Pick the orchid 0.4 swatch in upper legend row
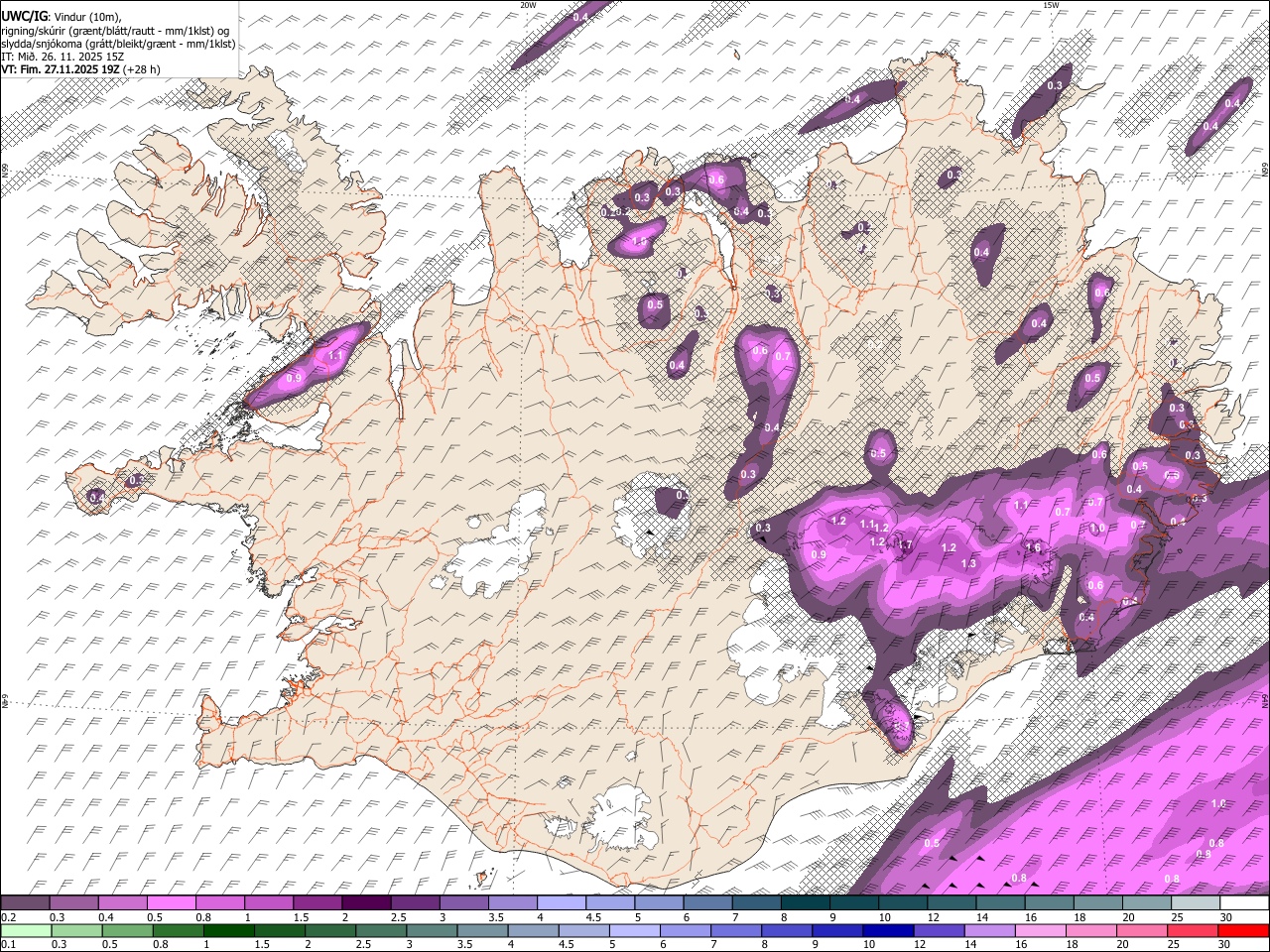The height and width of the screenshot is (952, 1270). (x=122, y=902)
